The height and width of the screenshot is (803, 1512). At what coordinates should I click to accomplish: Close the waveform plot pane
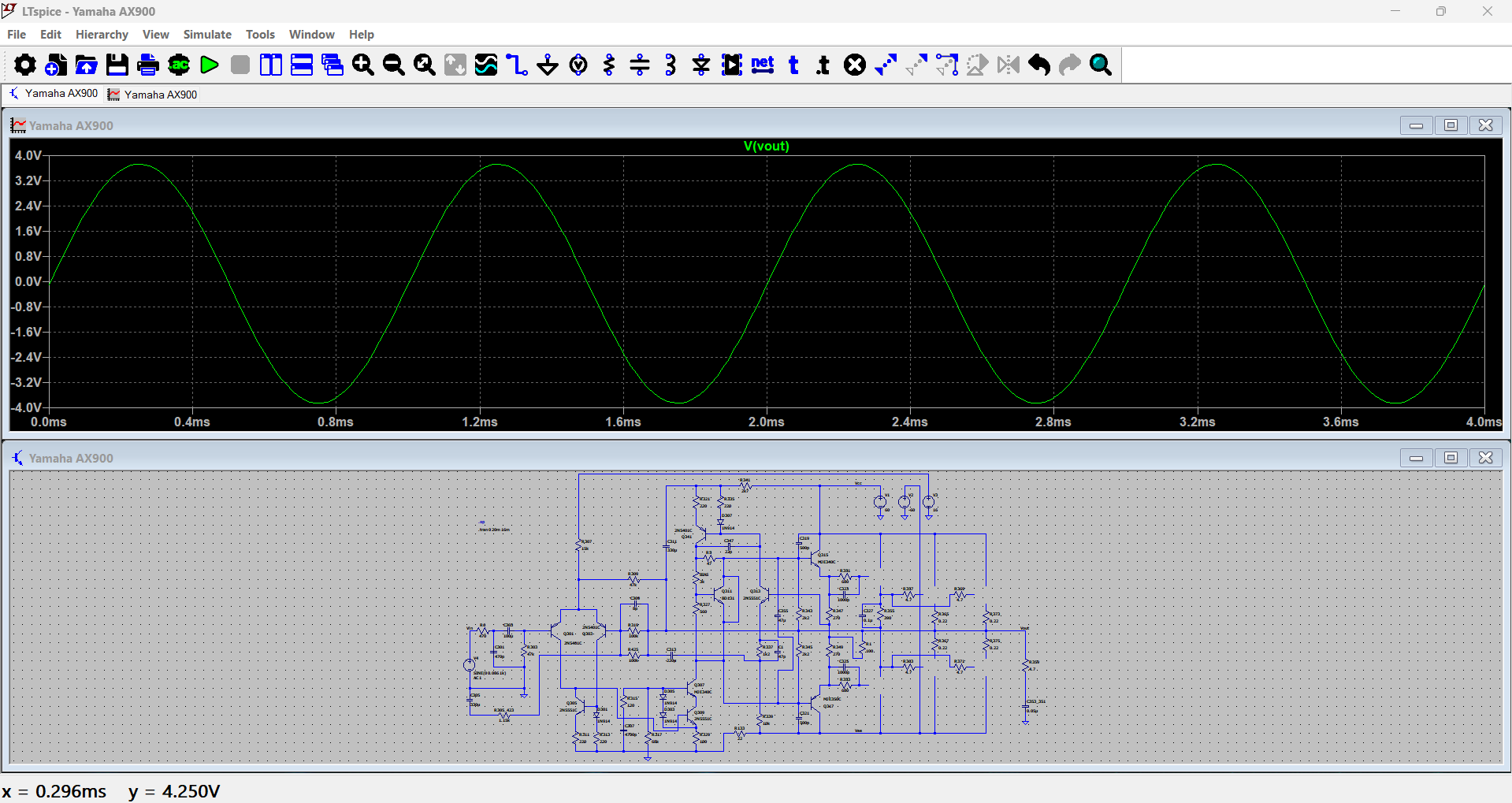click(1485, 125)
